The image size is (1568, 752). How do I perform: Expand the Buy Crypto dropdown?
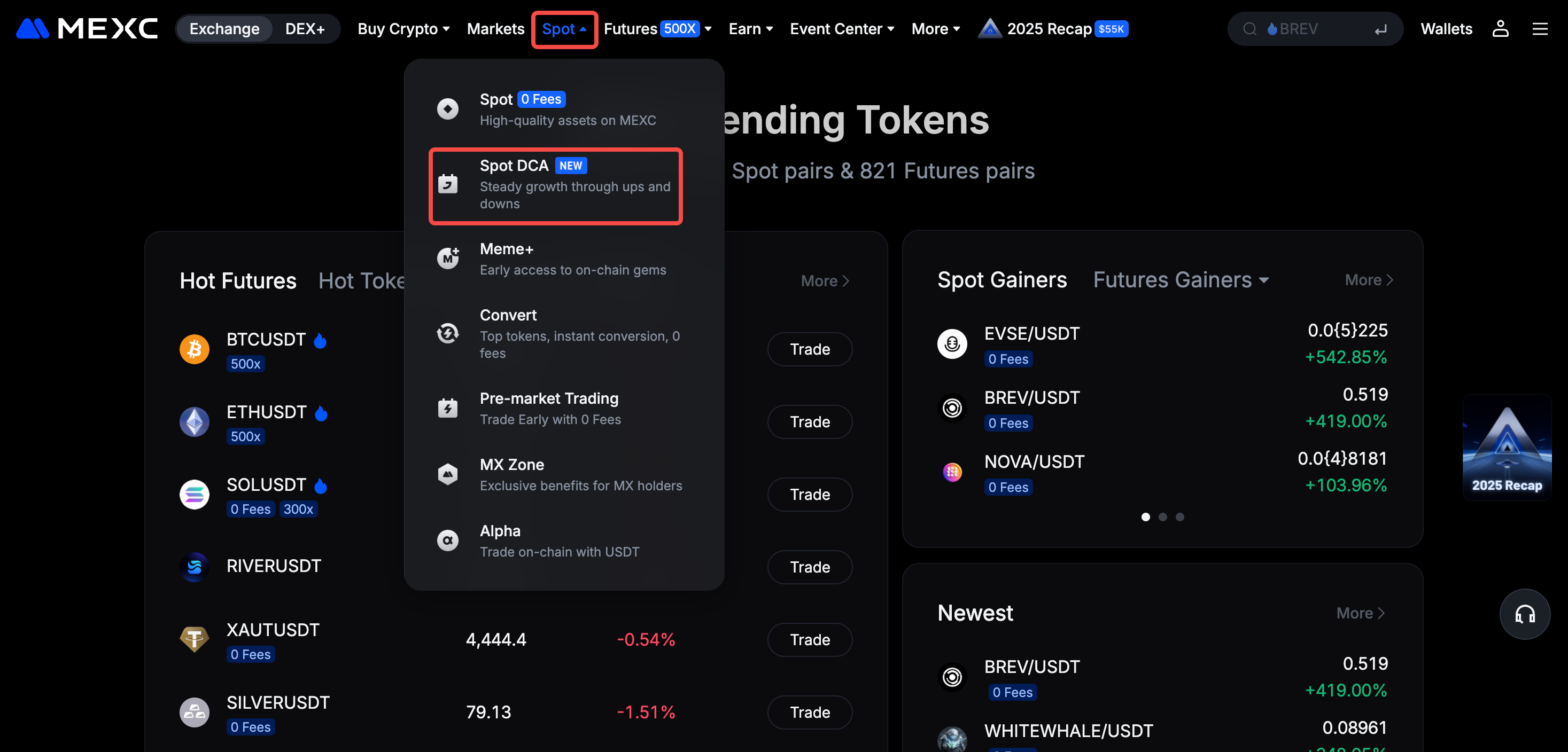point(403,29)
